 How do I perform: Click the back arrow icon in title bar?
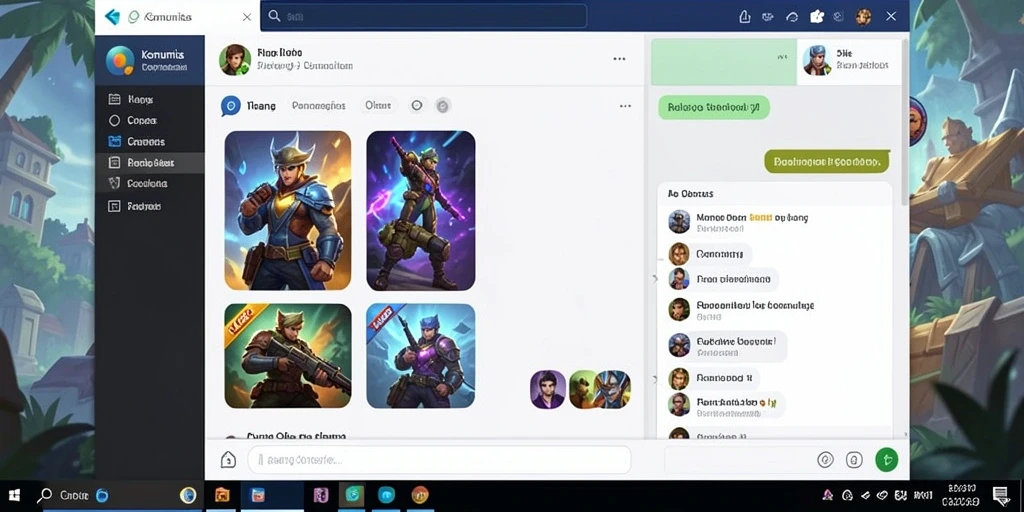[x=112, y=17]
